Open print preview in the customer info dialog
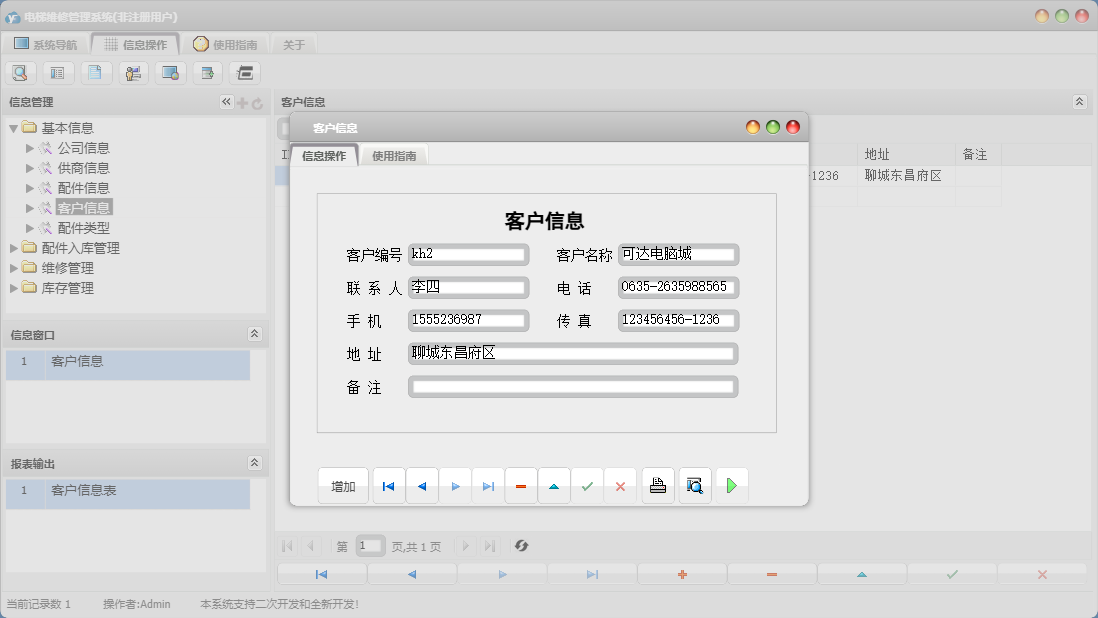This screenshot has height=618, width=1098. pyautogui.click(x=694, y=485)
